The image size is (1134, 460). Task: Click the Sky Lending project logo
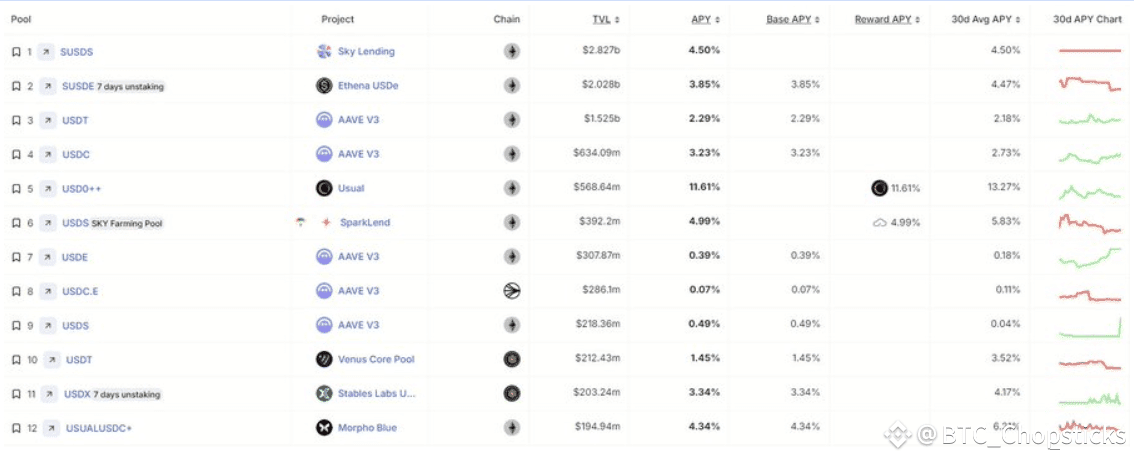click(324, 52)
